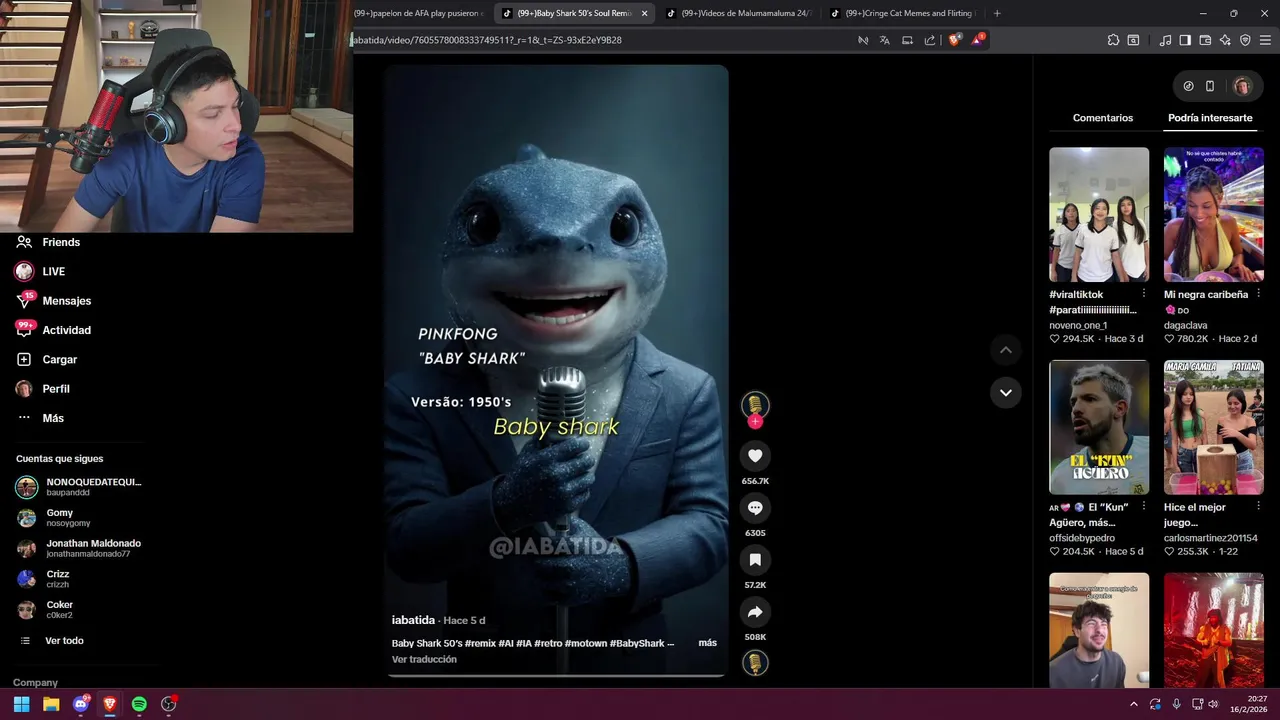Open the followed account Coker
1280x720 pixels.
click(x=45, y=609)
